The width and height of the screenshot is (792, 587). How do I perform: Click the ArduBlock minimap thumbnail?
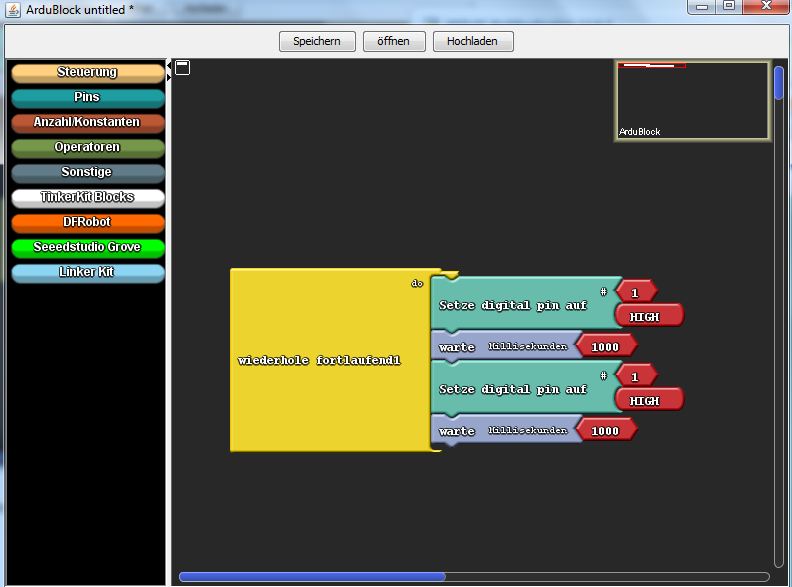pos(691,100)
